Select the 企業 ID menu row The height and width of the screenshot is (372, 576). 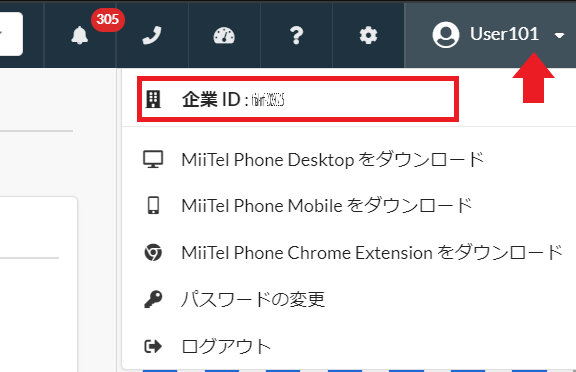(298, 99)
